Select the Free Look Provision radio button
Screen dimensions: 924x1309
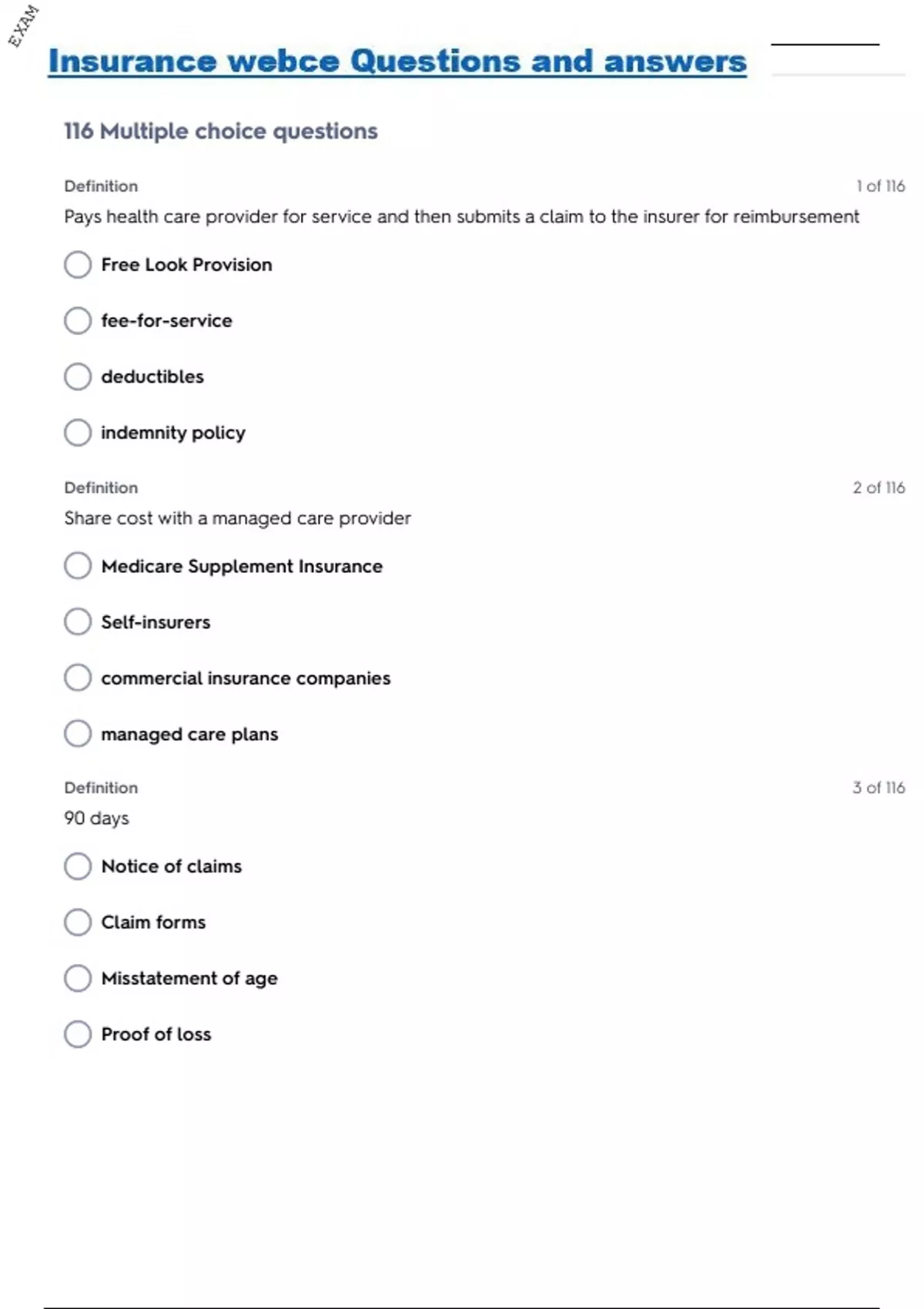pyautogui.click(x=78, y=265)
